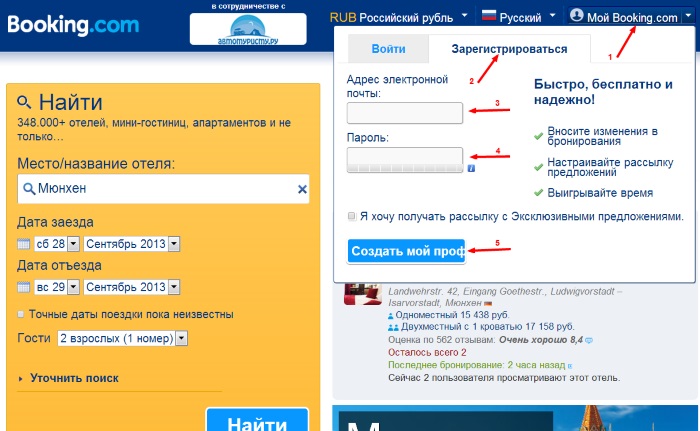The height and width of the screenshot is (431, 700).
Task: Tick the exclusive offers newsletter checkbox
Action: (x=352, y=216)
